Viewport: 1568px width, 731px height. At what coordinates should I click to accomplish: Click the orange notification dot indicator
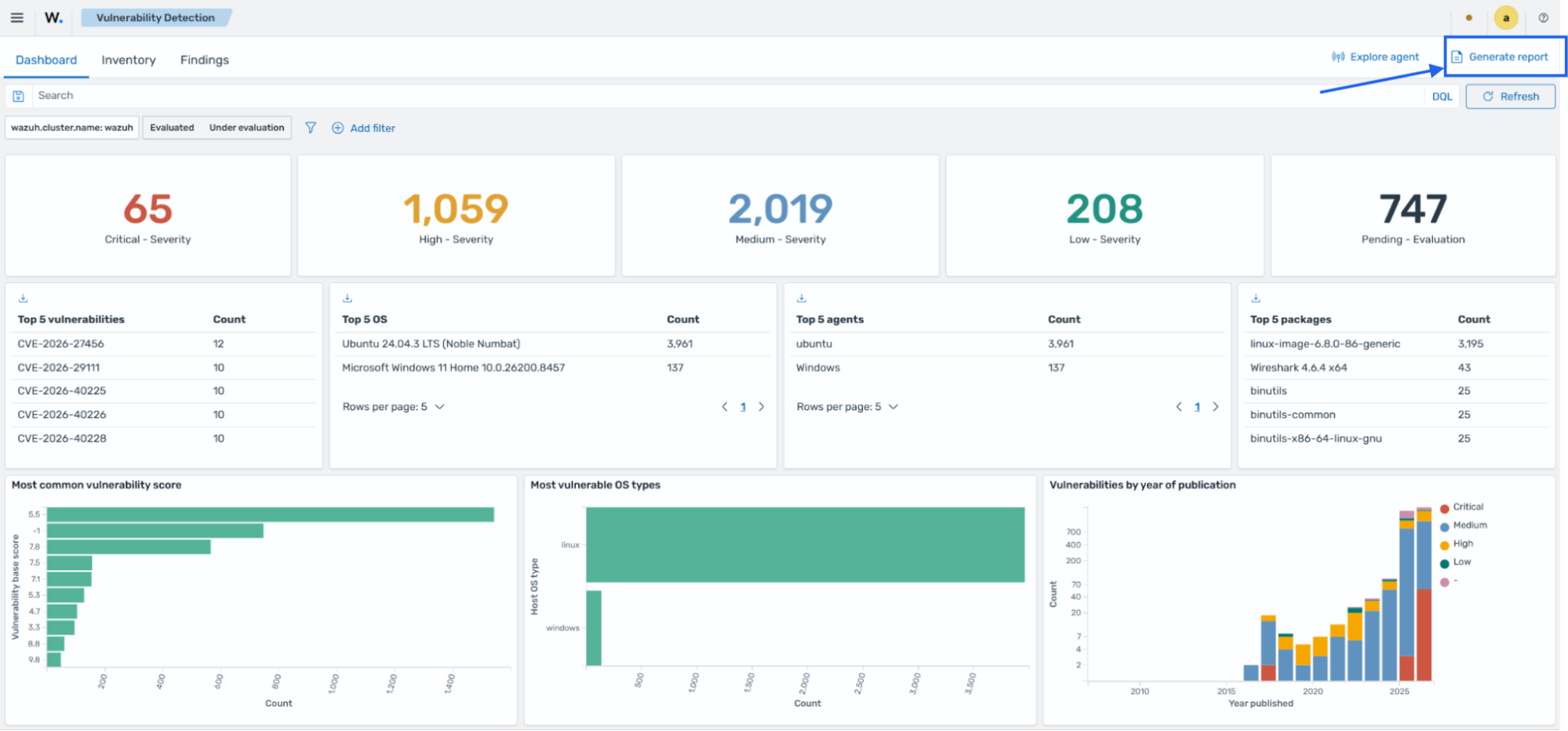1468,17
